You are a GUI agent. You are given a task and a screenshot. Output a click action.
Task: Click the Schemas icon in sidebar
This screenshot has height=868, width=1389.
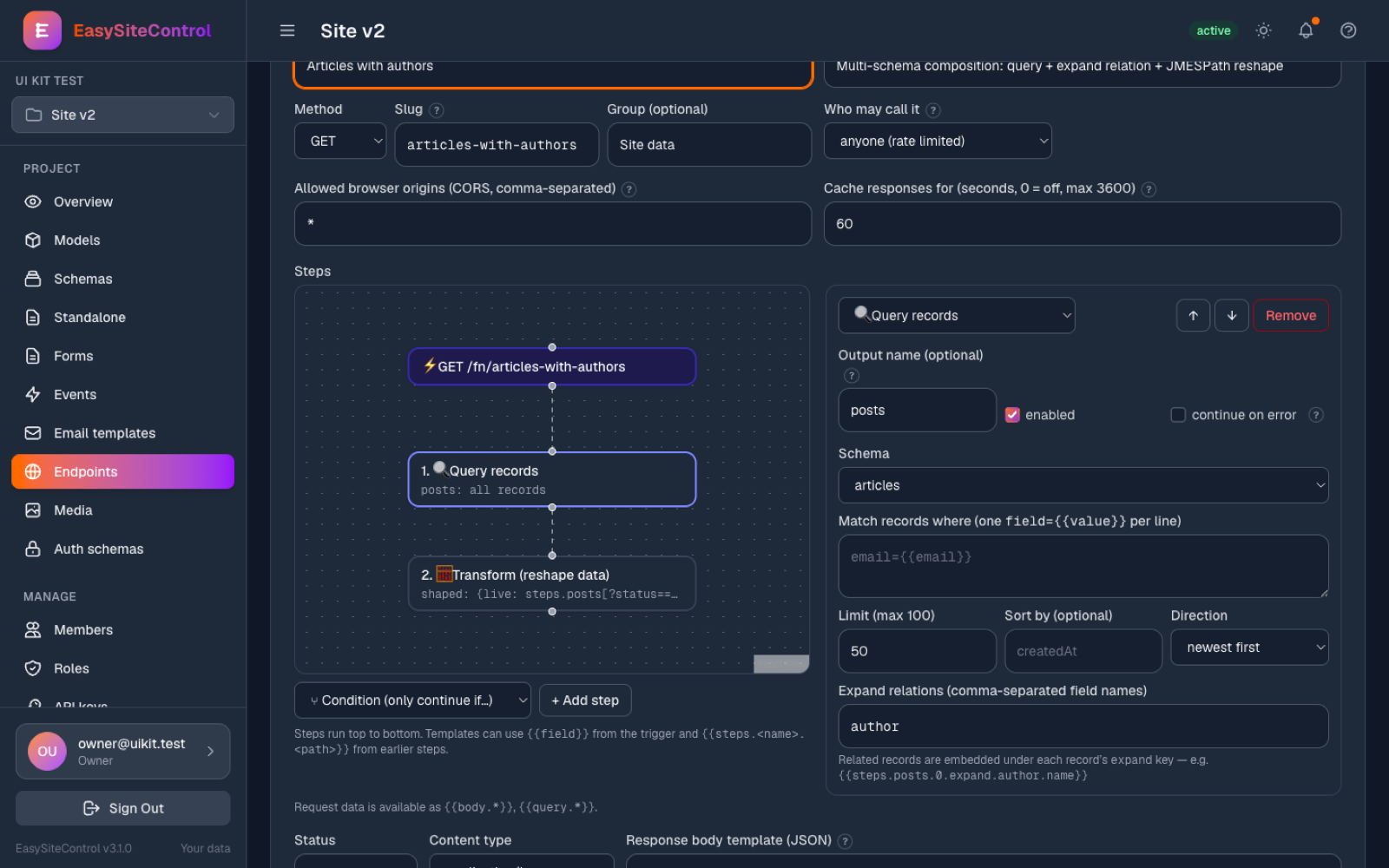click(x=33, y=279)
